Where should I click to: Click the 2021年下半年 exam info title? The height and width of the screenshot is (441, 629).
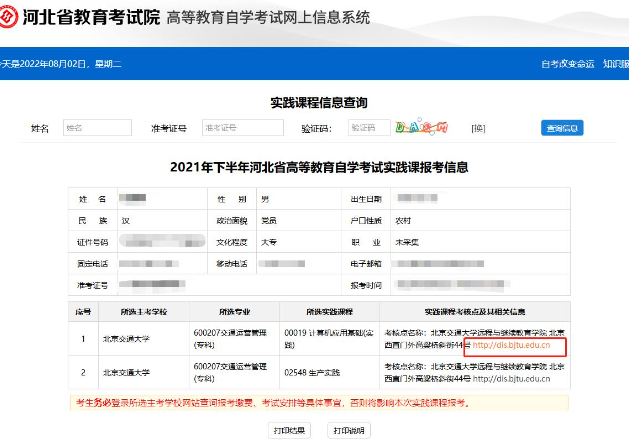(x=319, y=167)
